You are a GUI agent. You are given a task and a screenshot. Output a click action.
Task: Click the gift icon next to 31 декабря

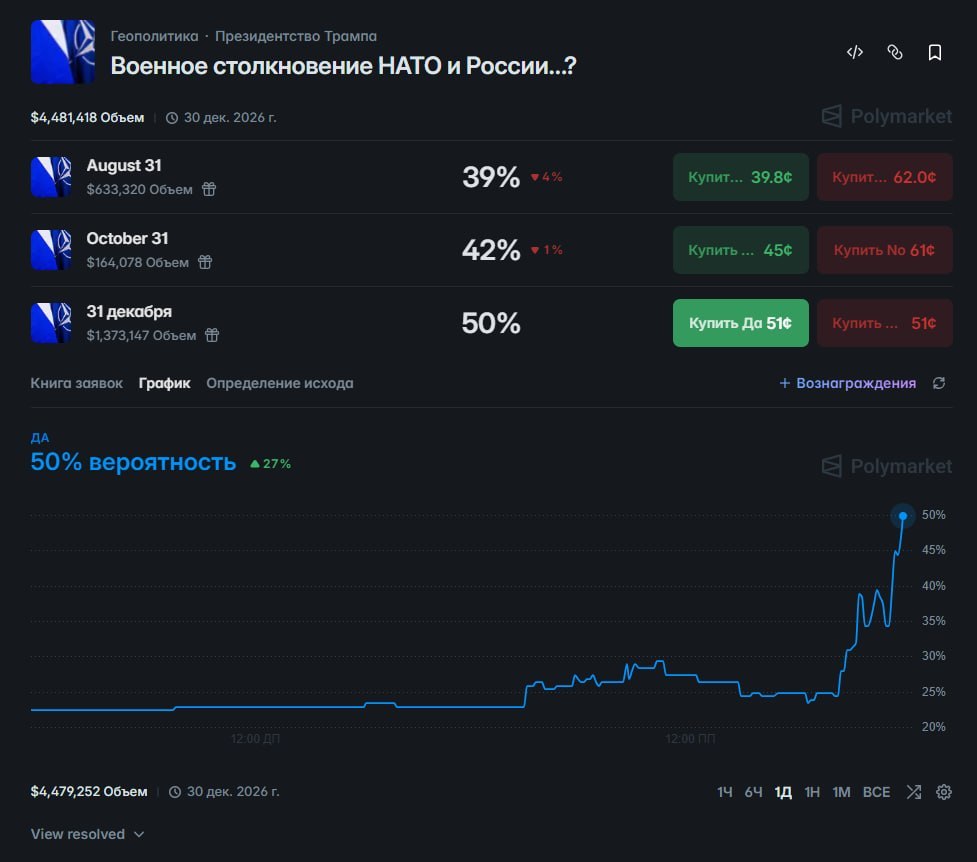(x=212, y=335)
